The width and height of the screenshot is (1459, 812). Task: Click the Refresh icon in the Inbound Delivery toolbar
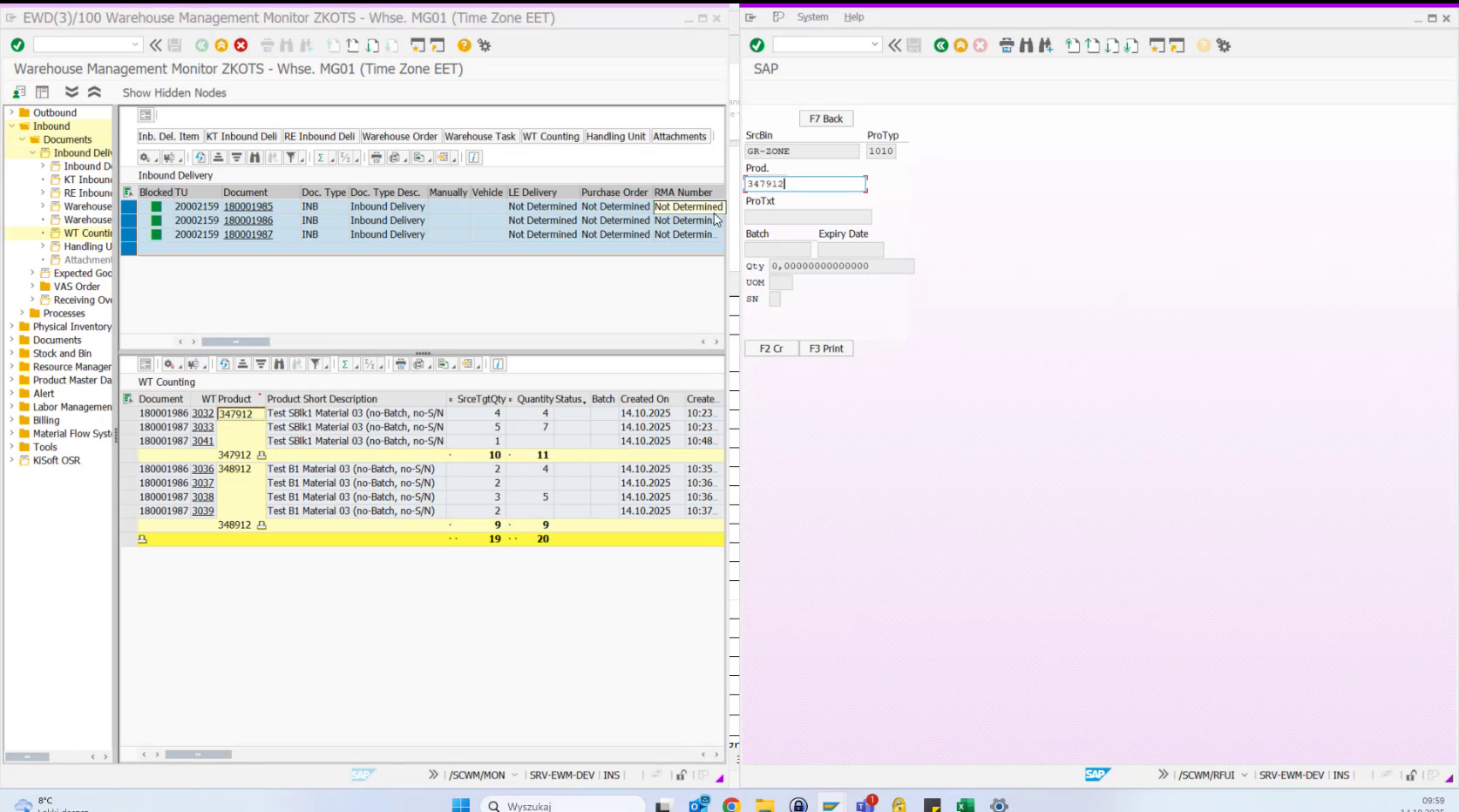coord(200,158)
